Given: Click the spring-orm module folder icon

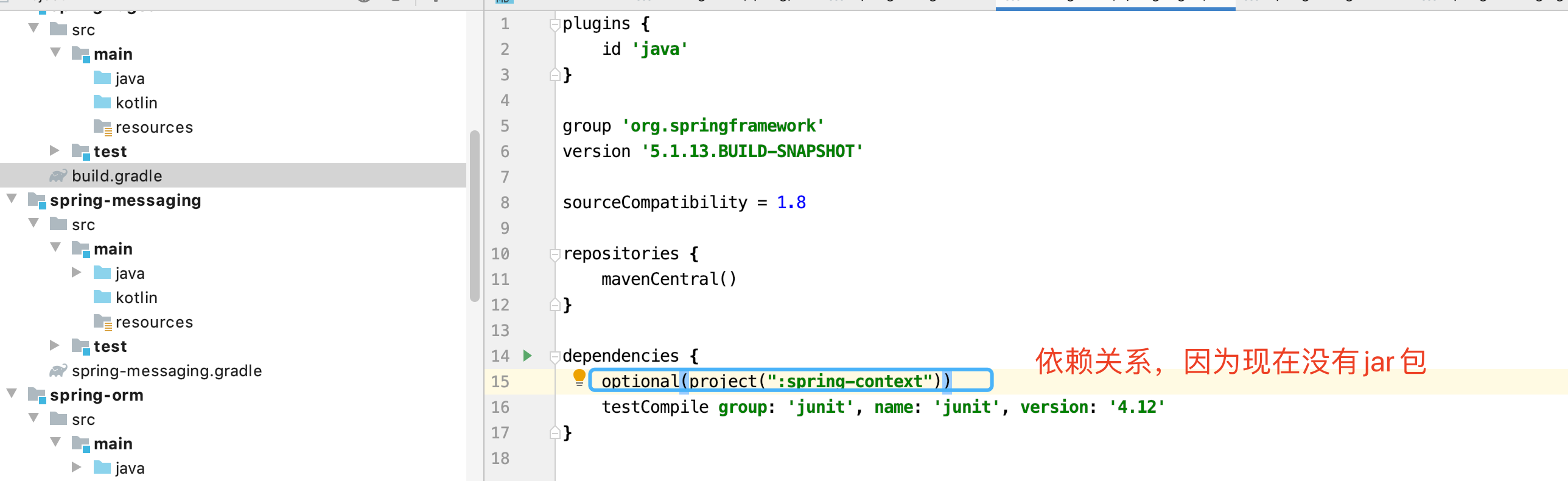Looking at the screenshot, I should (37, 395).
